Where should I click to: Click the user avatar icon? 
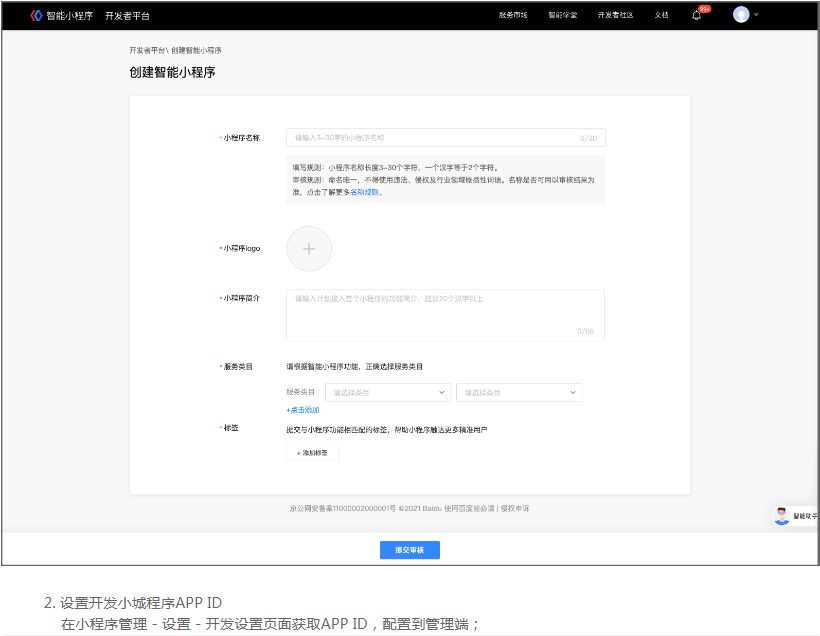[x=740, y=15]
